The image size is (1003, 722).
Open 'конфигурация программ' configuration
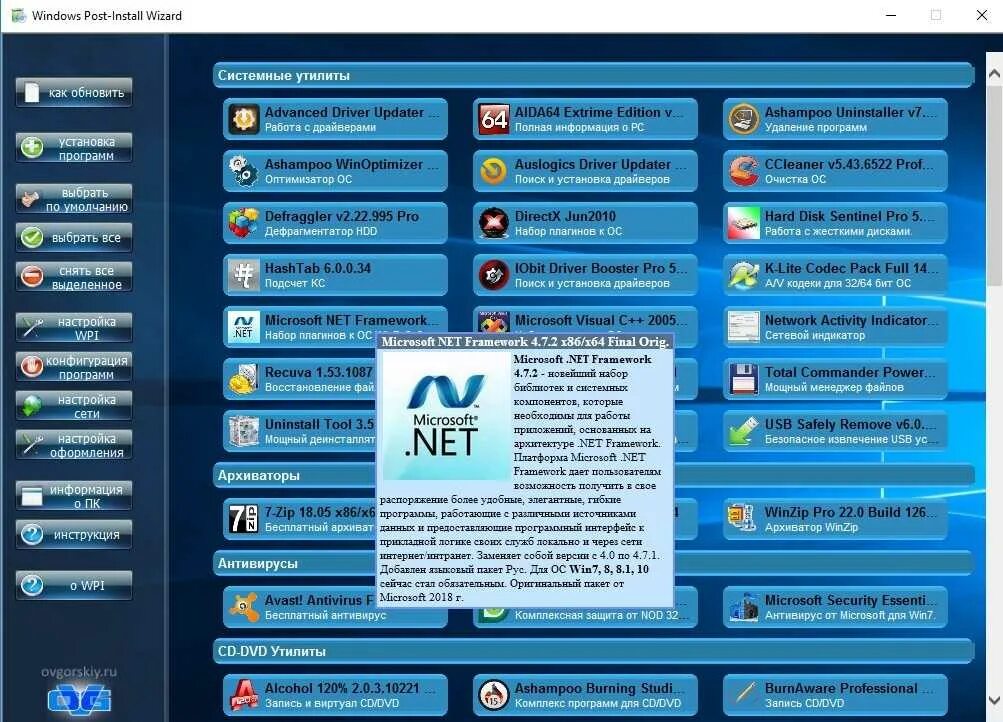74,367
